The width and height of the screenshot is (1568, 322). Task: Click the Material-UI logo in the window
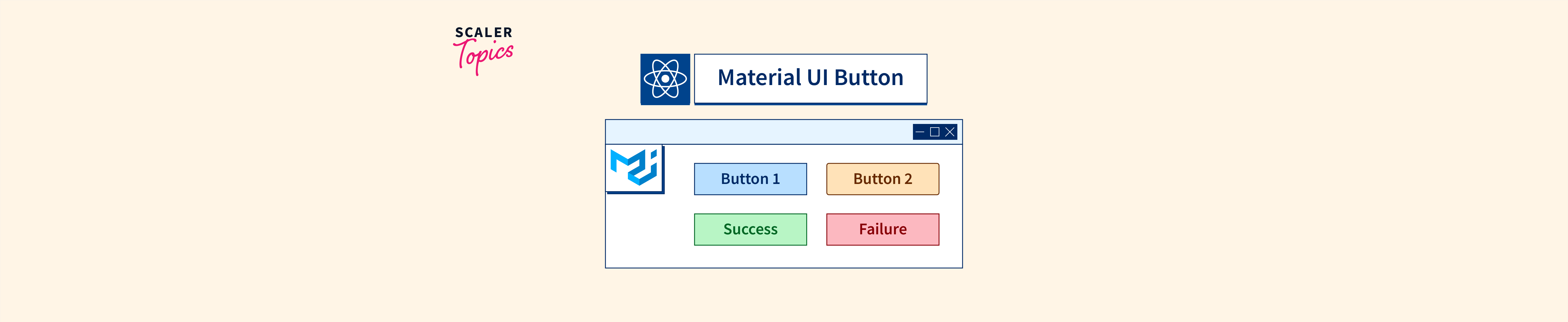634,168
